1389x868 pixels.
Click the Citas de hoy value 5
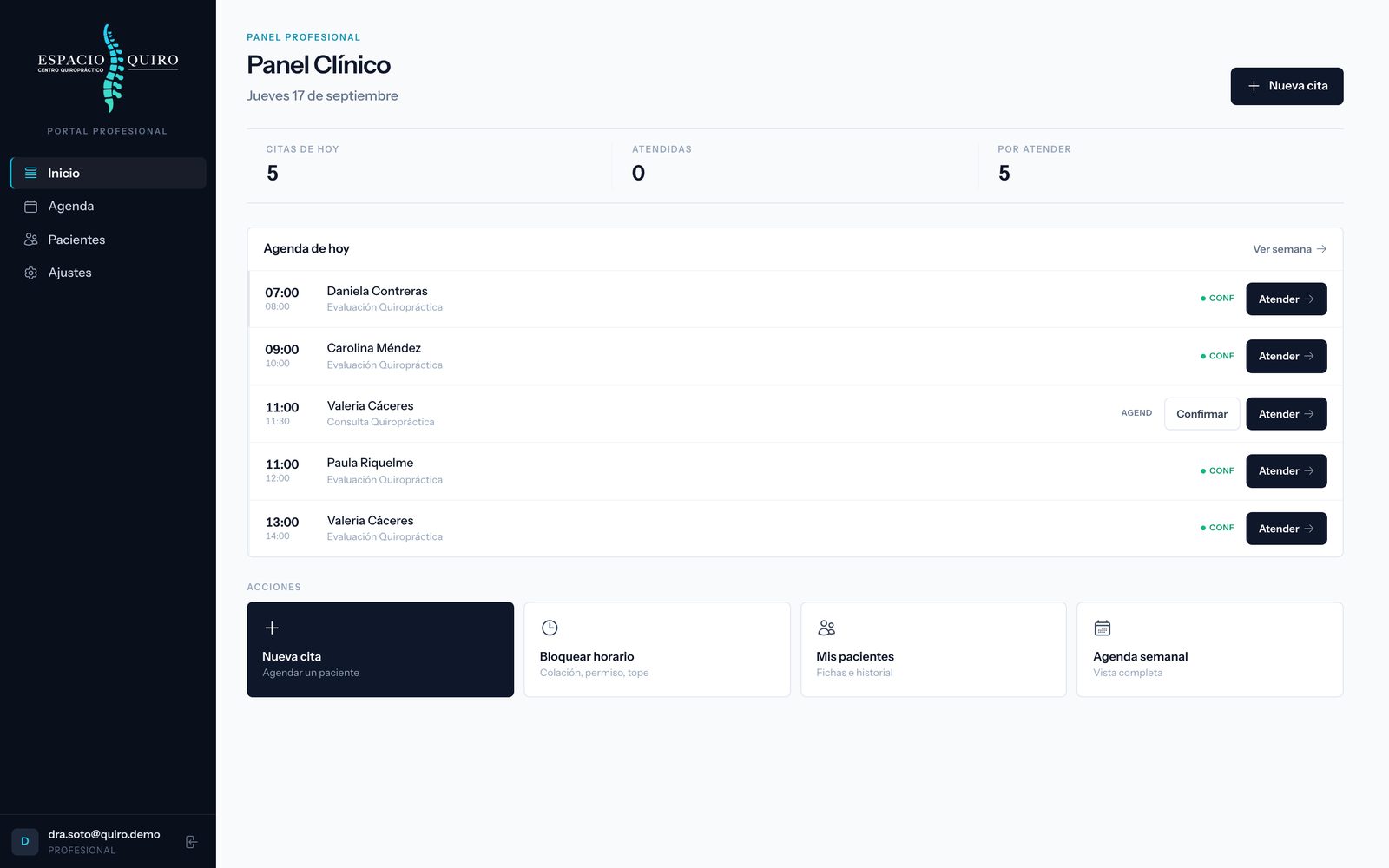[273, 174]
